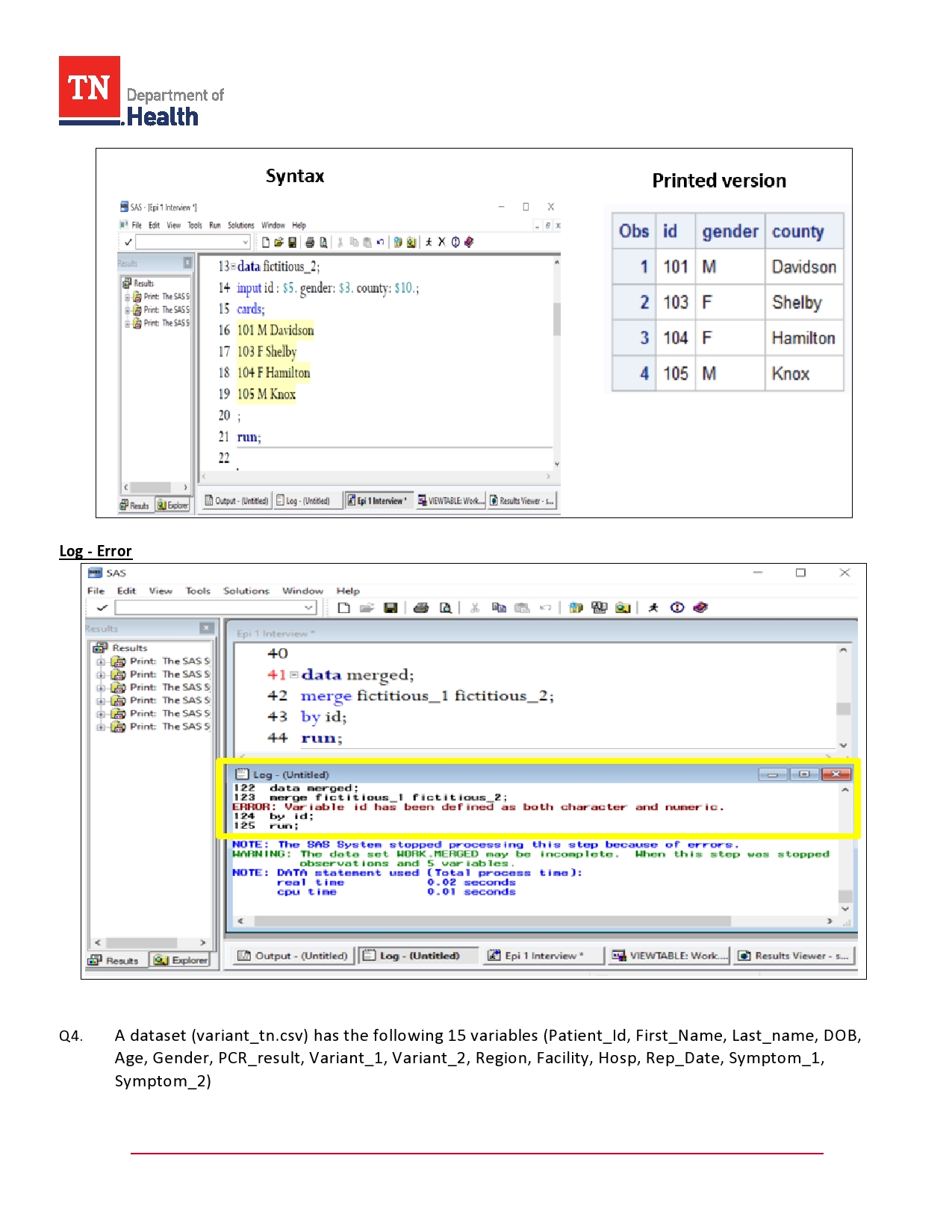Select Results Viewer tab in Log-Error window
Screen dimensions: 952x1232
(794, 956)
